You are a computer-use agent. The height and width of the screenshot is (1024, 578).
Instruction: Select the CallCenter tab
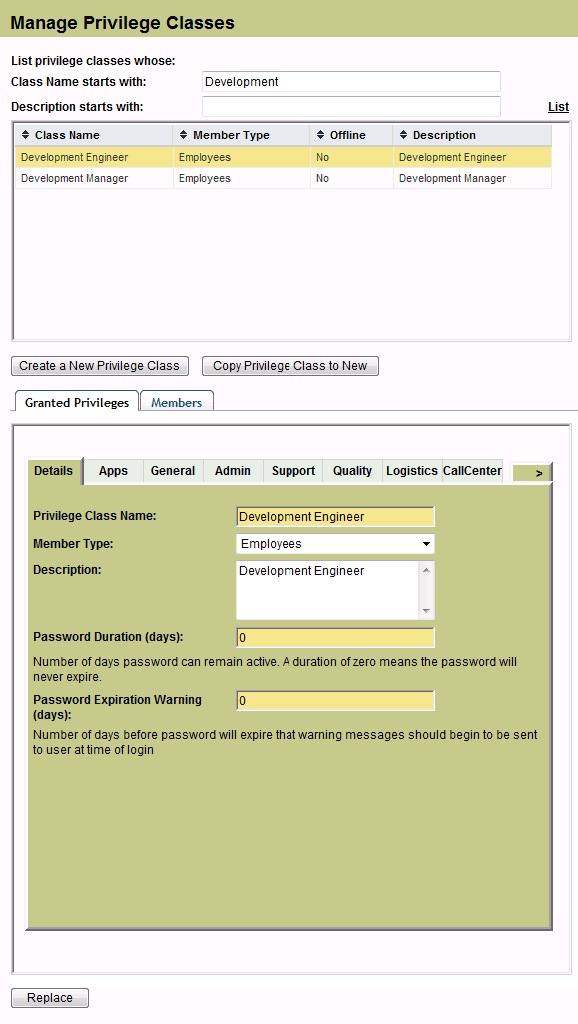472,471
